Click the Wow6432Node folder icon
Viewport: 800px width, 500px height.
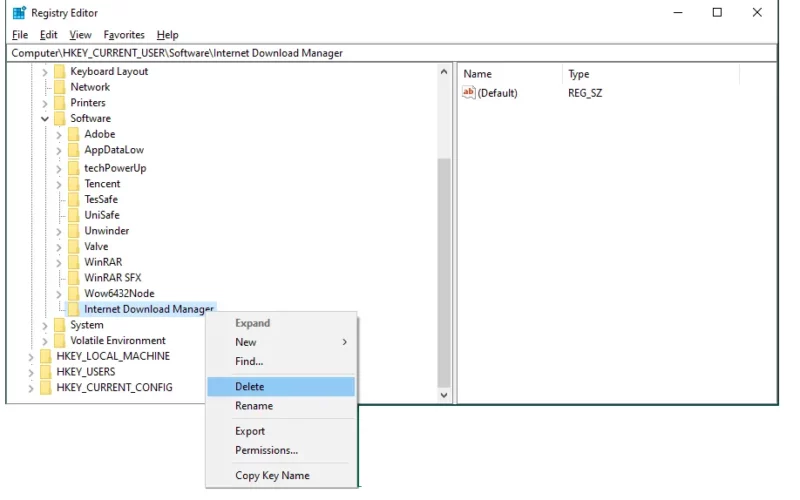coord(73,294)
